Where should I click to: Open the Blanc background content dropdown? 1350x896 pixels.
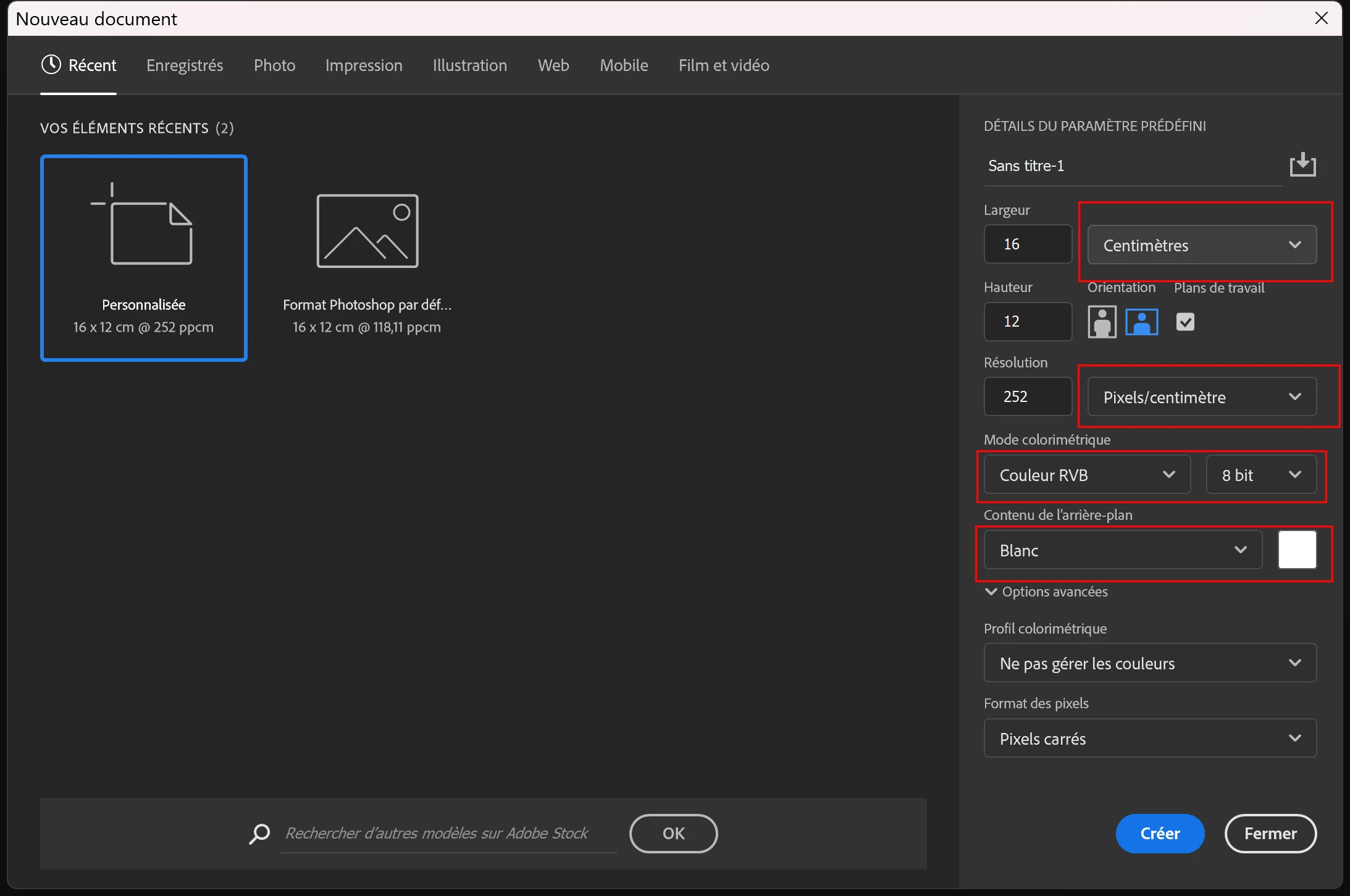coord(1122,550)
